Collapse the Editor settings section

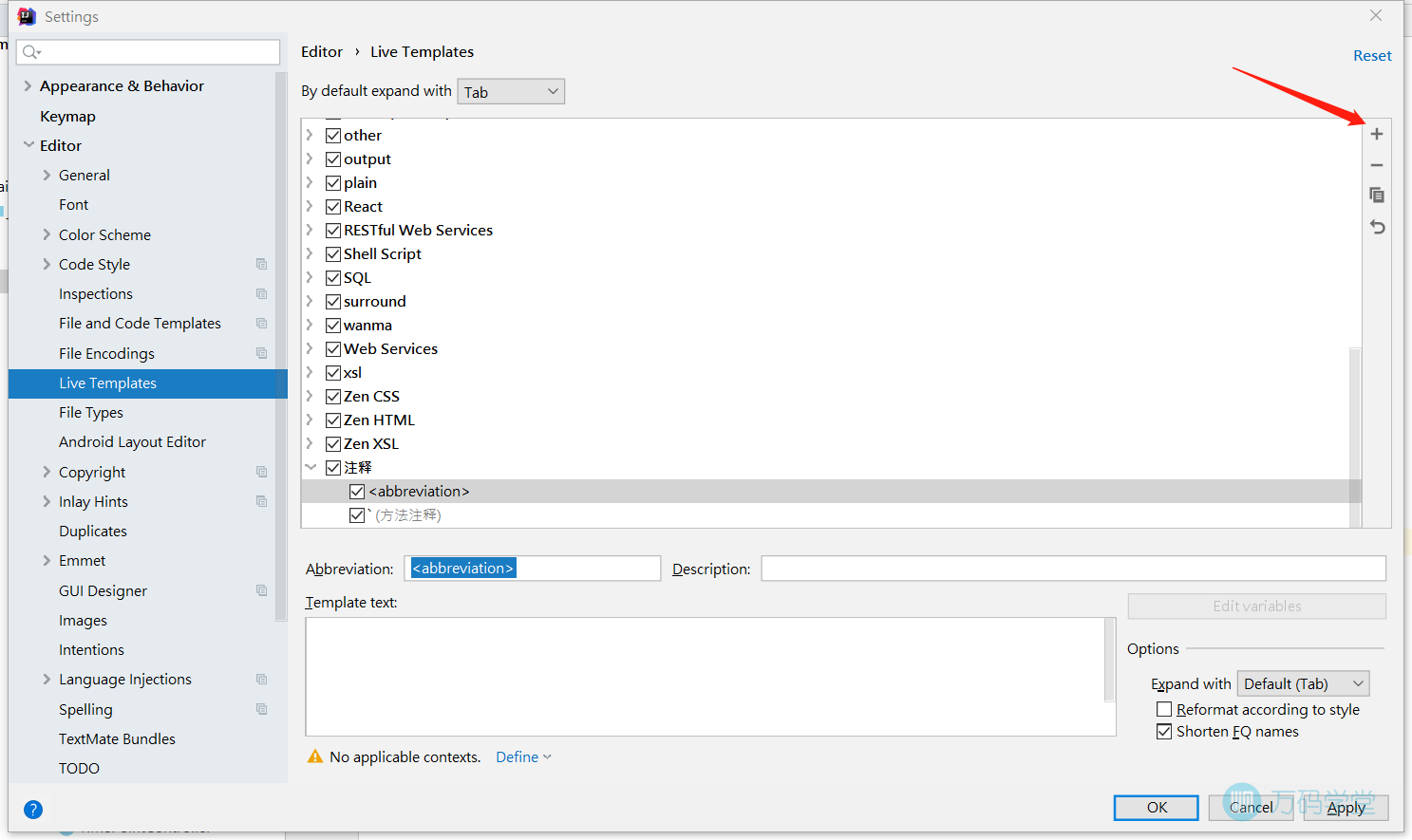point(28,145)
